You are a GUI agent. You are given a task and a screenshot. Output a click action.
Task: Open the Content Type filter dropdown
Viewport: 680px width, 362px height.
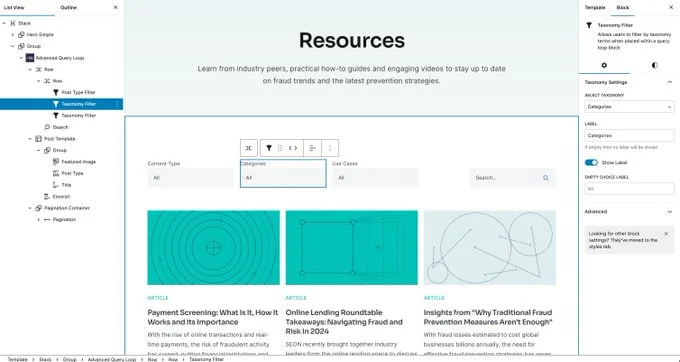pos(190,178)
